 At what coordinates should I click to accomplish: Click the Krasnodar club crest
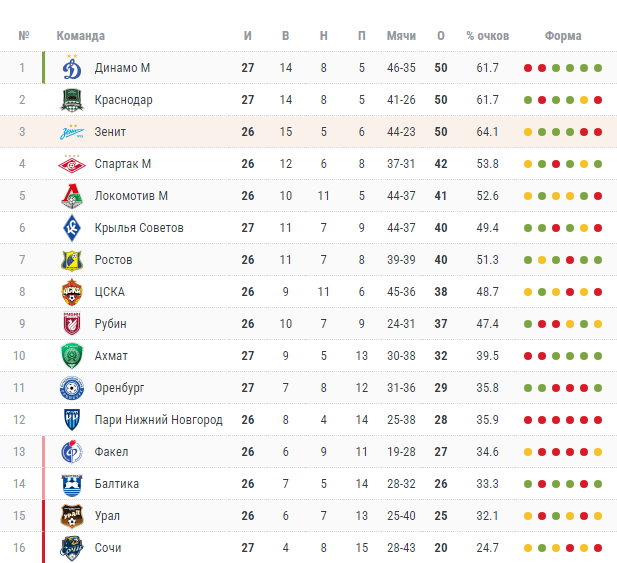[x=71, y=100]
